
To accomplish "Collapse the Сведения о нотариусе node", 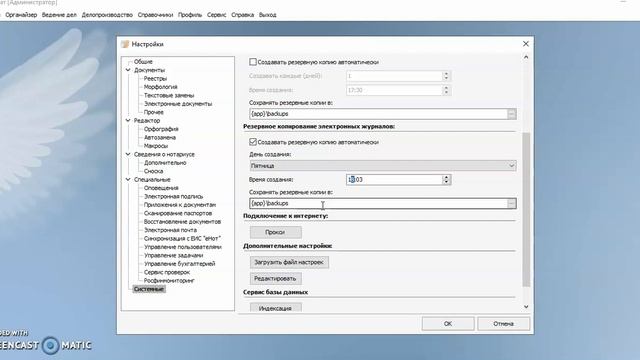I will coord(128,154).
